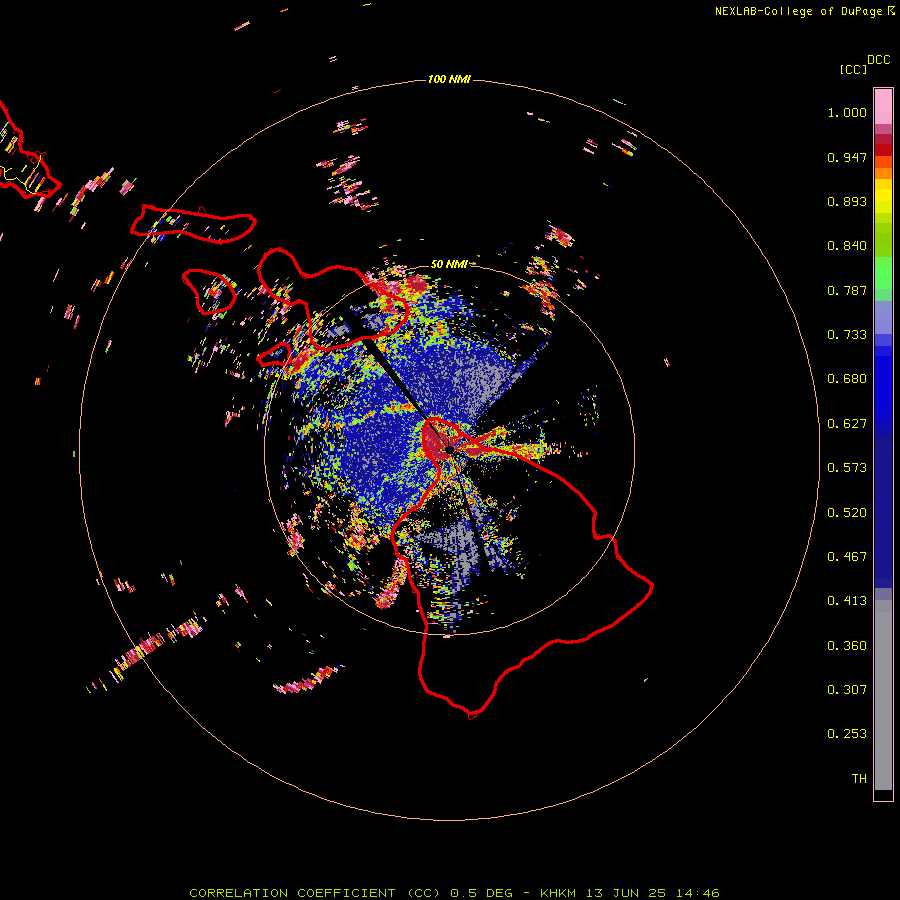Click the 0.307 color scale value

tap(847, 690)
